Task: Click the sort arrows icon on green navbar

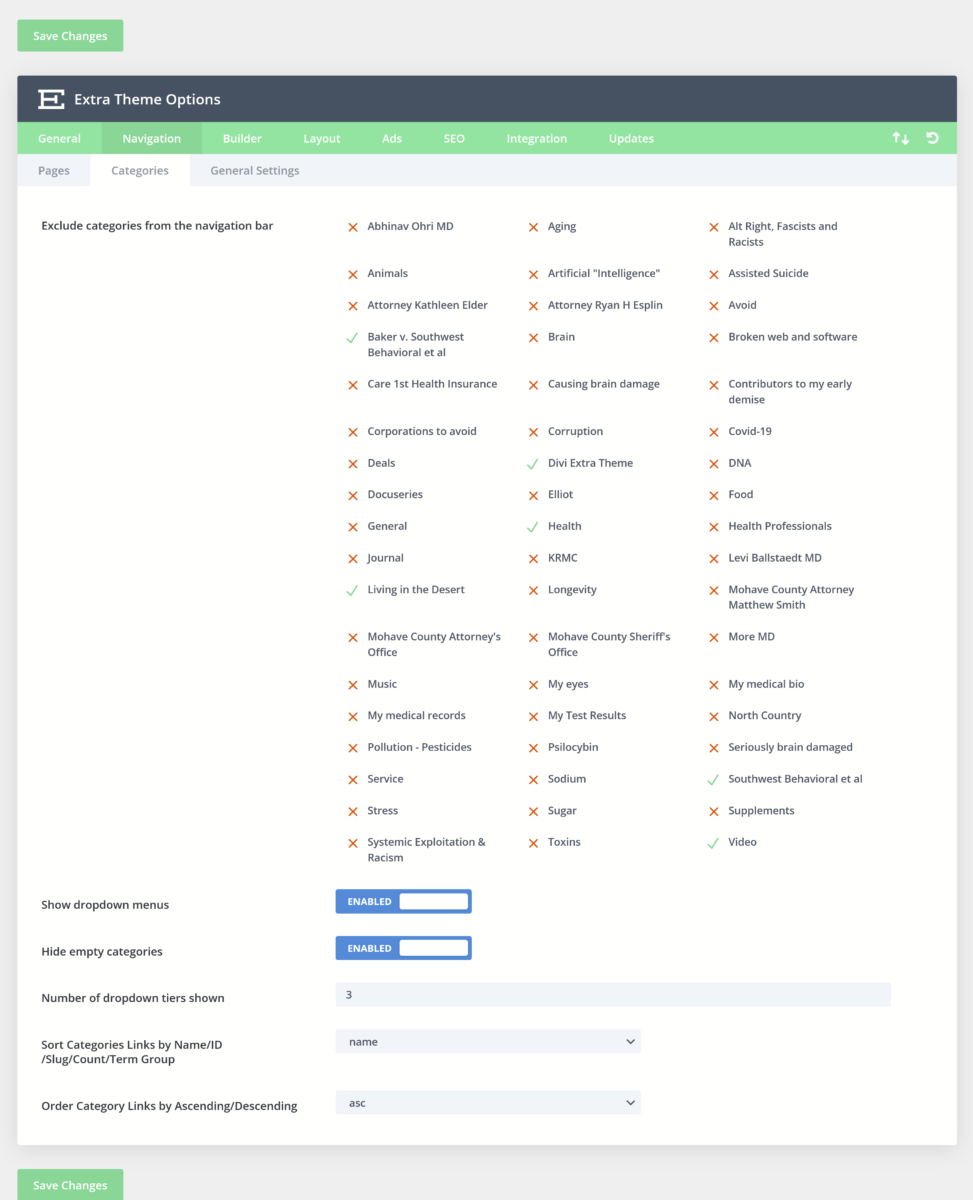Action: click(x=899, y=138)
